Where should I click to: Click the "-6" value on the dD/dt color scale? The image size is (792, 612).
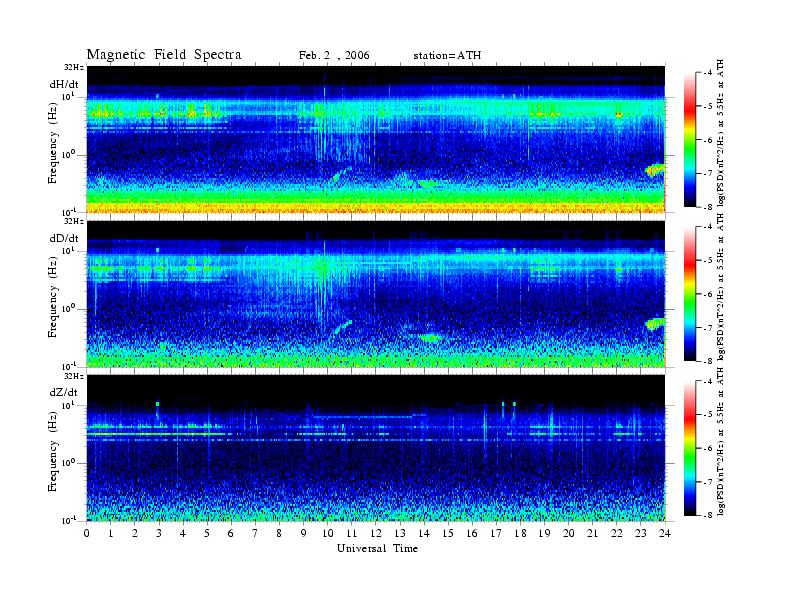[708, 294]
